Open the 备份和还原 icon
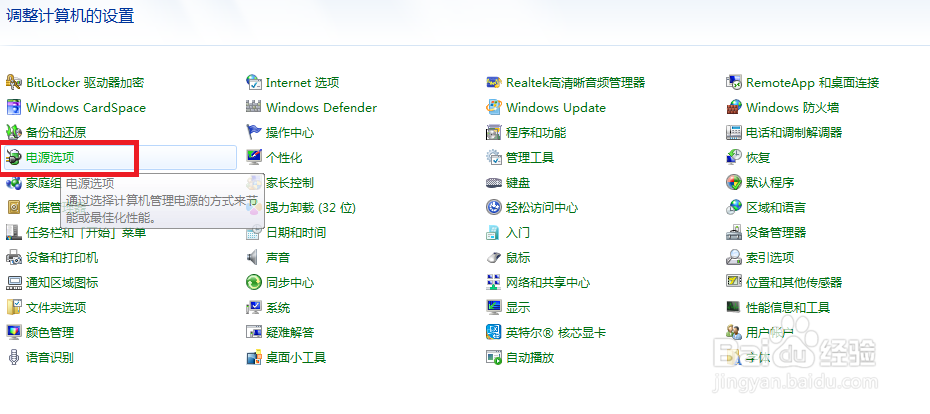The width and height of the screenshot is (930, 414). (14, 132)
